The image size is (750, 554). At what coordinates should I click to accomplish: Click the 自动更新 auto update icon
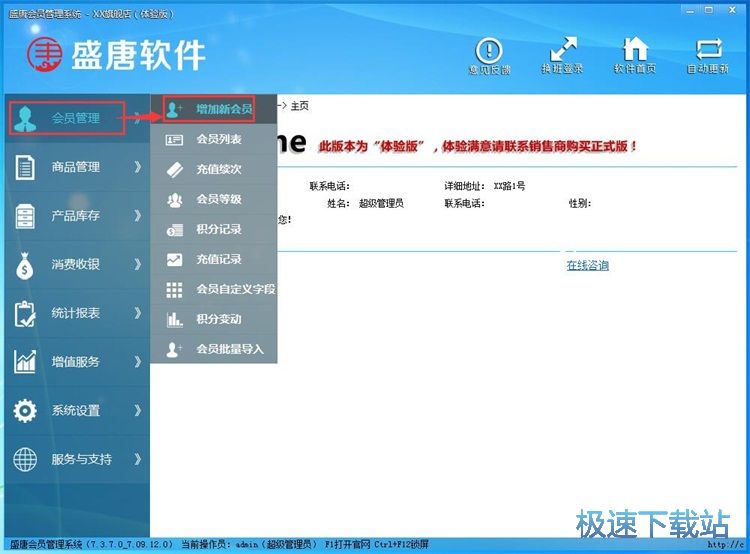708,49
